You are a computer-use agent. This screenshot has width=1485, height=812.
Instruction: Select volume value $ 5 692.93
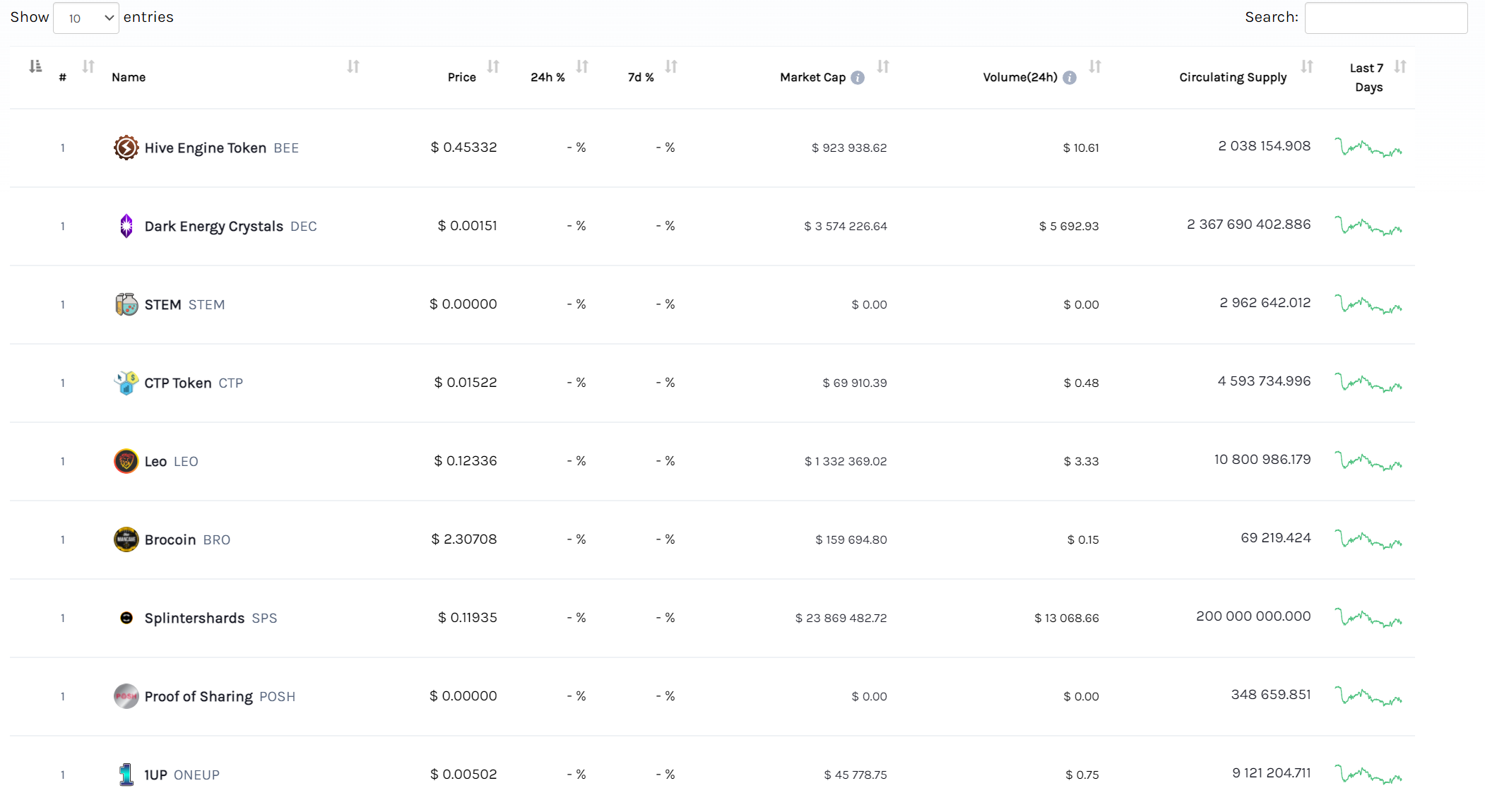pyautogui.click(x=1068, y=226)
